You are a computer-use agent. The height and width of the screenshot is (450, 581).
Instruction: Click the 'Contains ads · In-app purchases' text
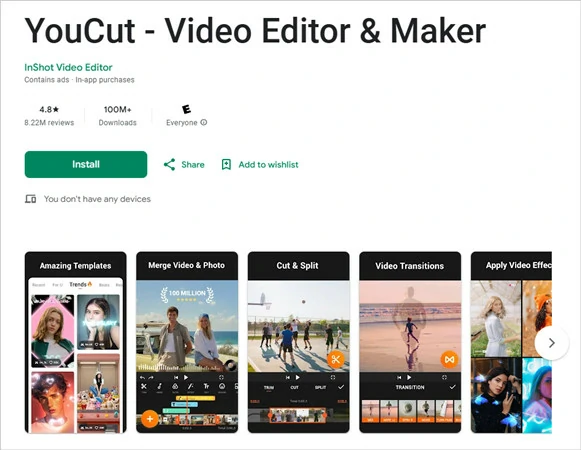click(x=79, y=80)
